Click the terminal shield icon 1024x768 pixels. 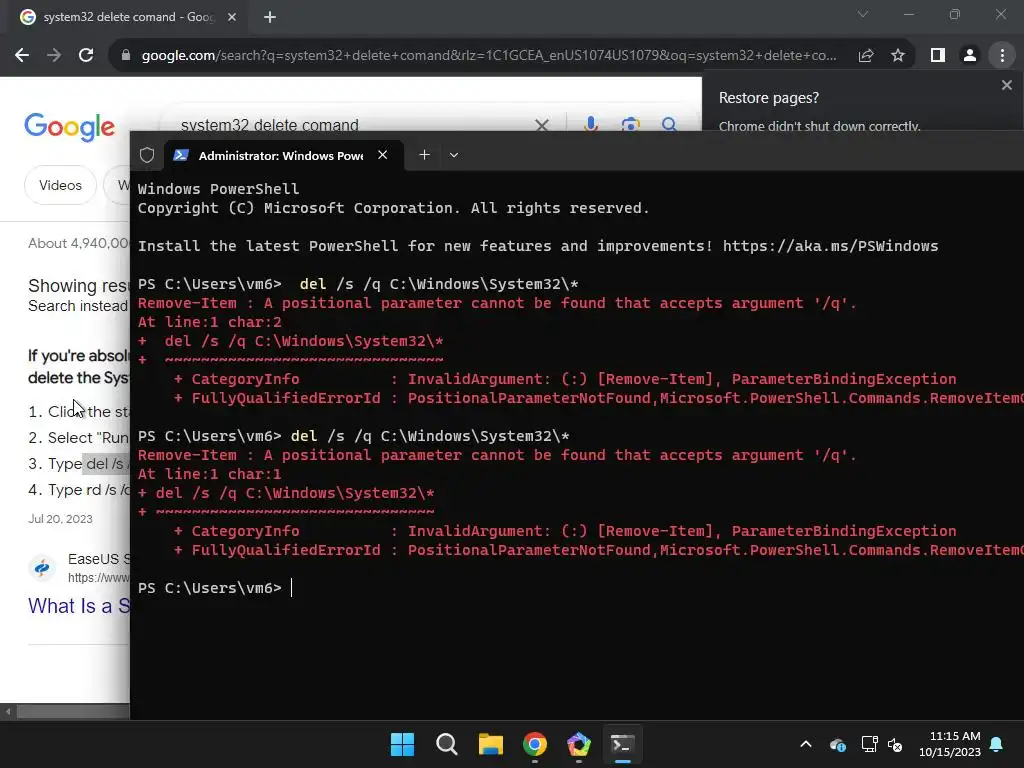147,155
